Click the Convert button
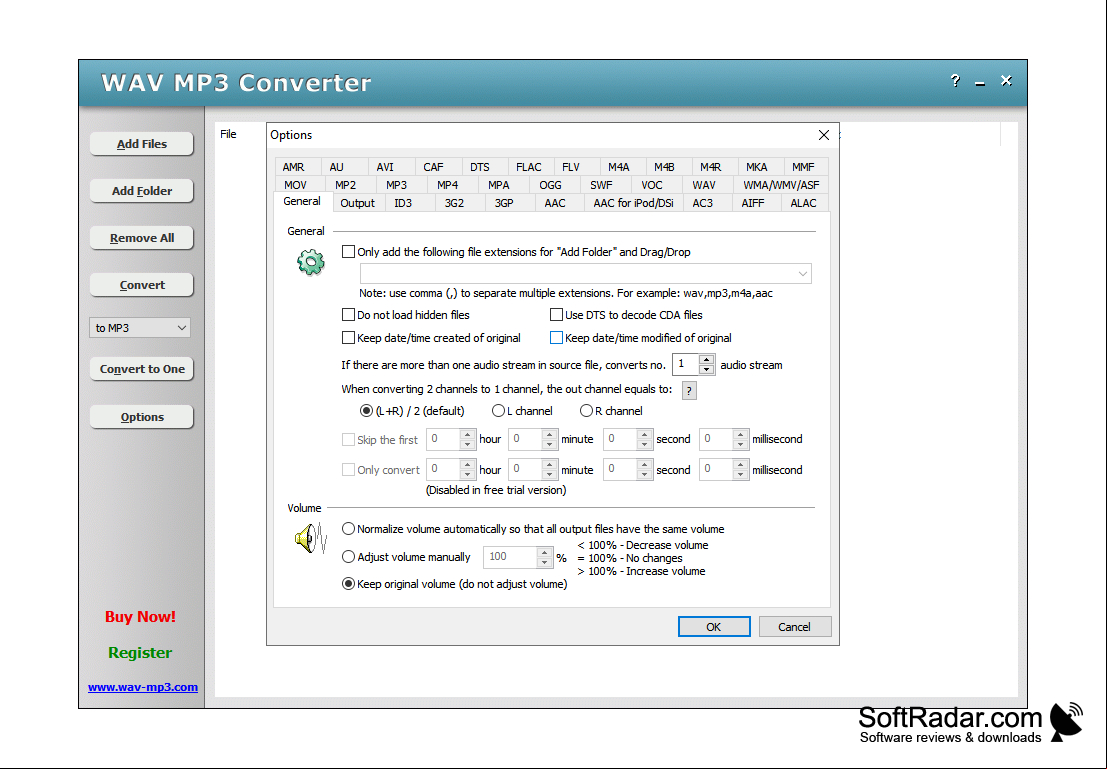The image size is (1107, 769). tap(141, 285)
